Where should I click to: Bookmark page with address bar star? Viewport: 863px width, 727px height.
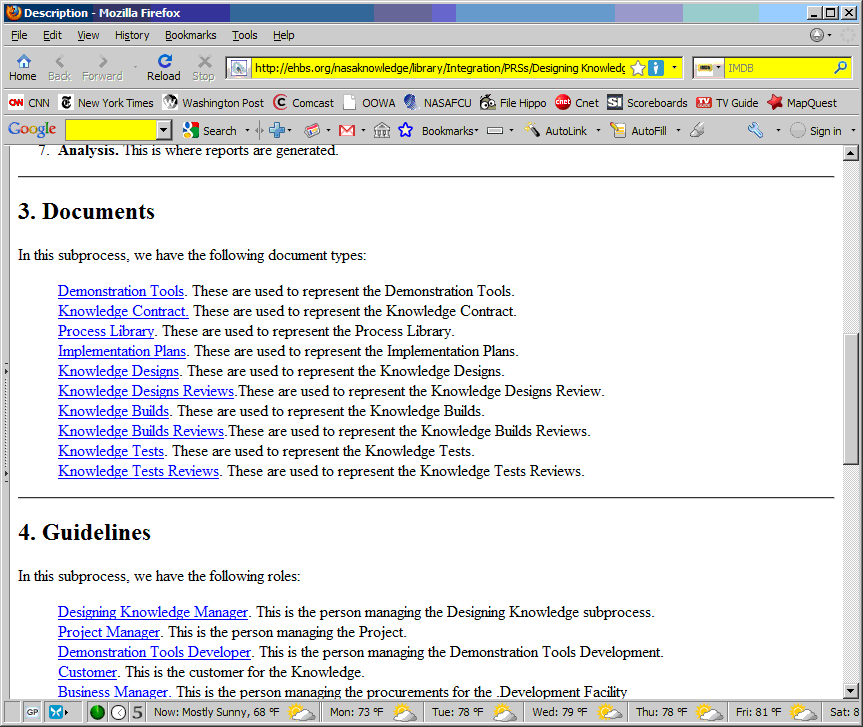pos(638,68)
